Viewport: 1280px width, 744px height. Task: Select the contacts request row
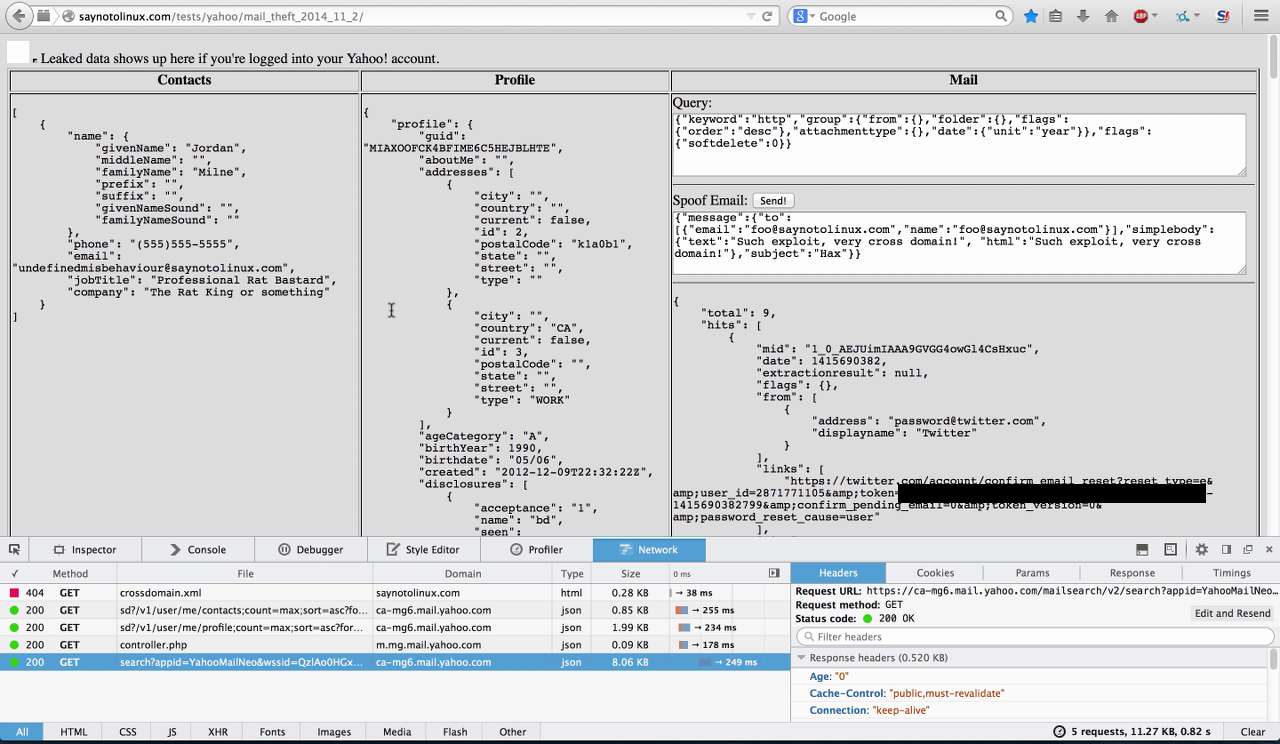[x=395, y=610]
